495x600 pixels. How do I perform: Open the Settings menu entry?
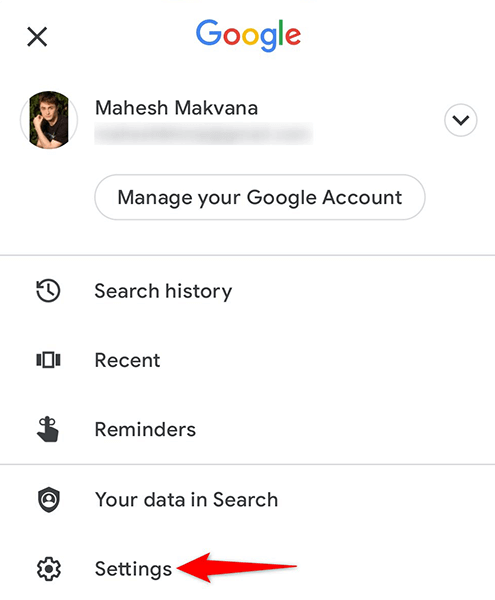point(248,569)
